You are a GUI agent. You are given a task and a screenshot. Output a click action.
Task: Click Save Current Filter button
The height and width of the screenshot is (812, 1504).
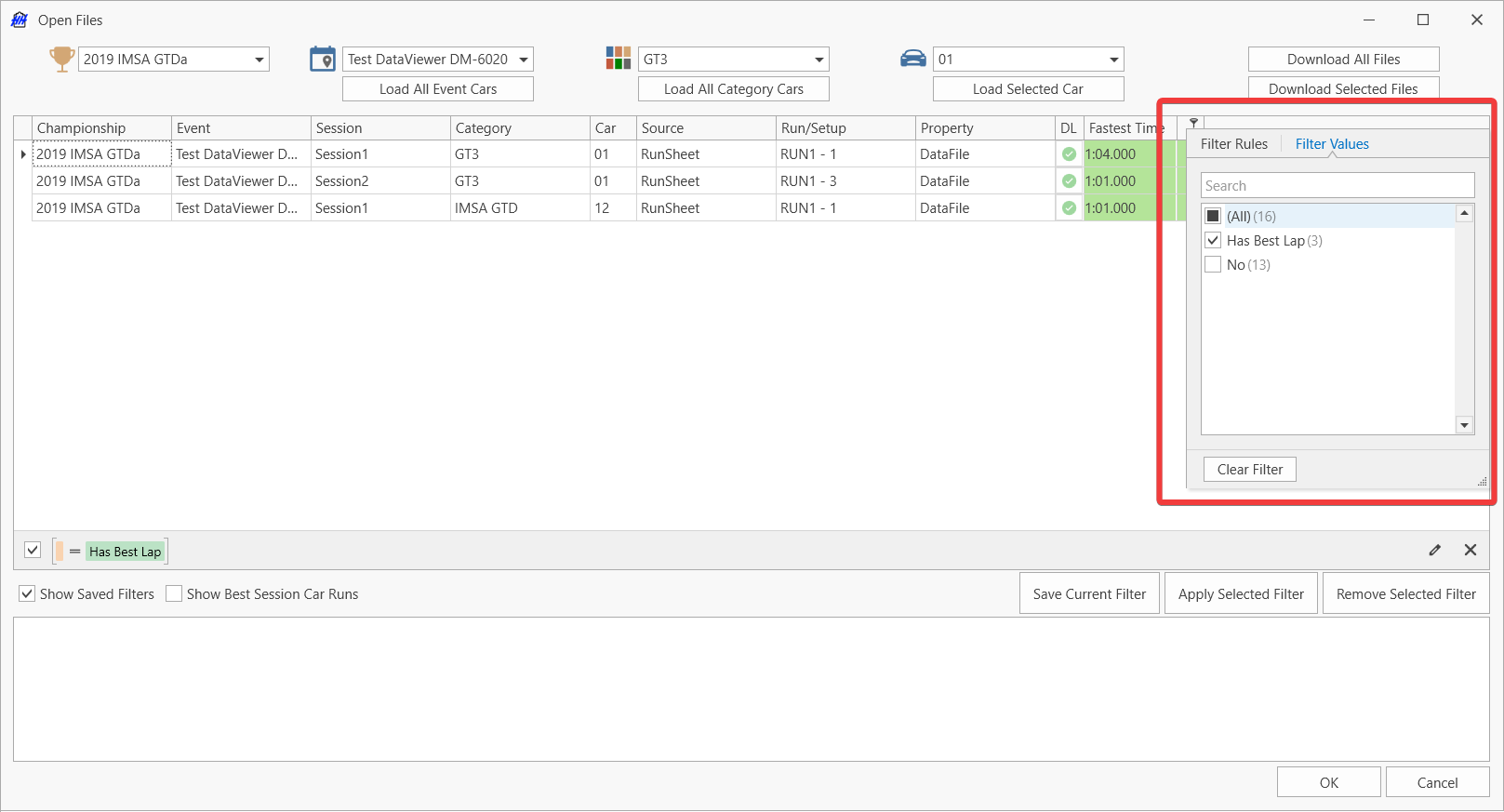(x=1089, y=593)
